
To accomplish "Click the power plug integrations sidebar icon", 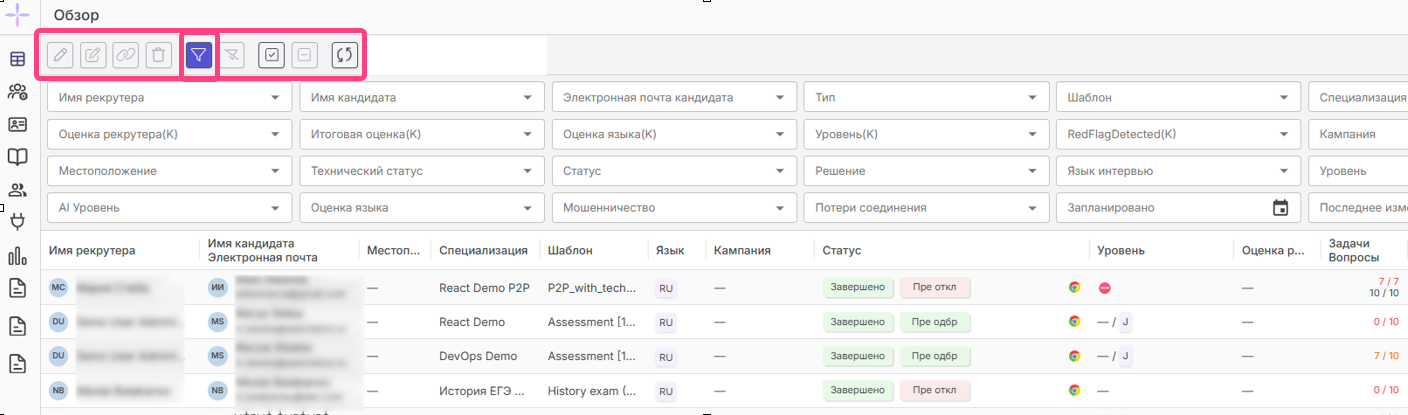I will [x=17, y=222].
